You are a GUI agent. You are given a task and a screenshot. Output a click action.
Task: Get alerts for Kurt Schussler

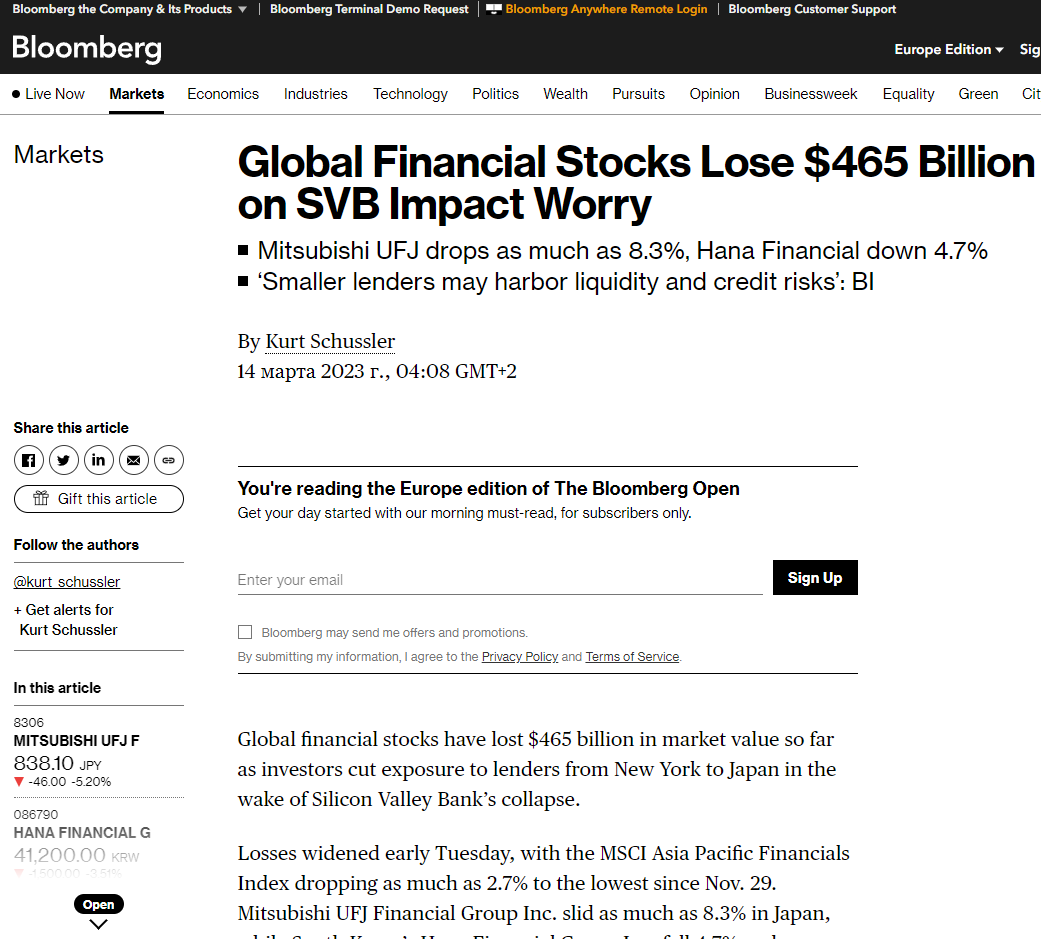[66, 620]
